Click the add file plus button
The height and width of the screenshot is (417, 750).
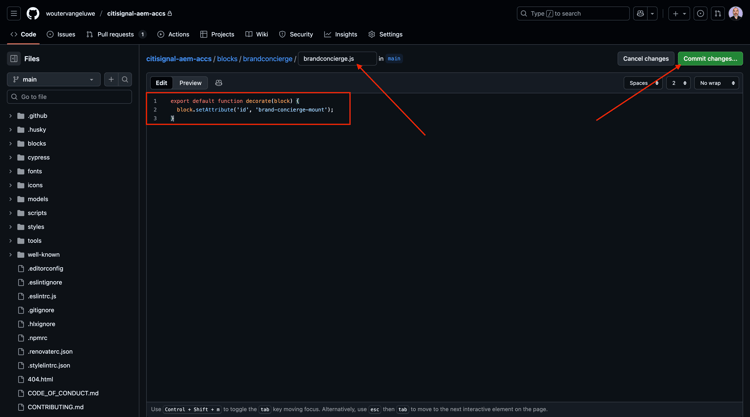tap(111, 79)
